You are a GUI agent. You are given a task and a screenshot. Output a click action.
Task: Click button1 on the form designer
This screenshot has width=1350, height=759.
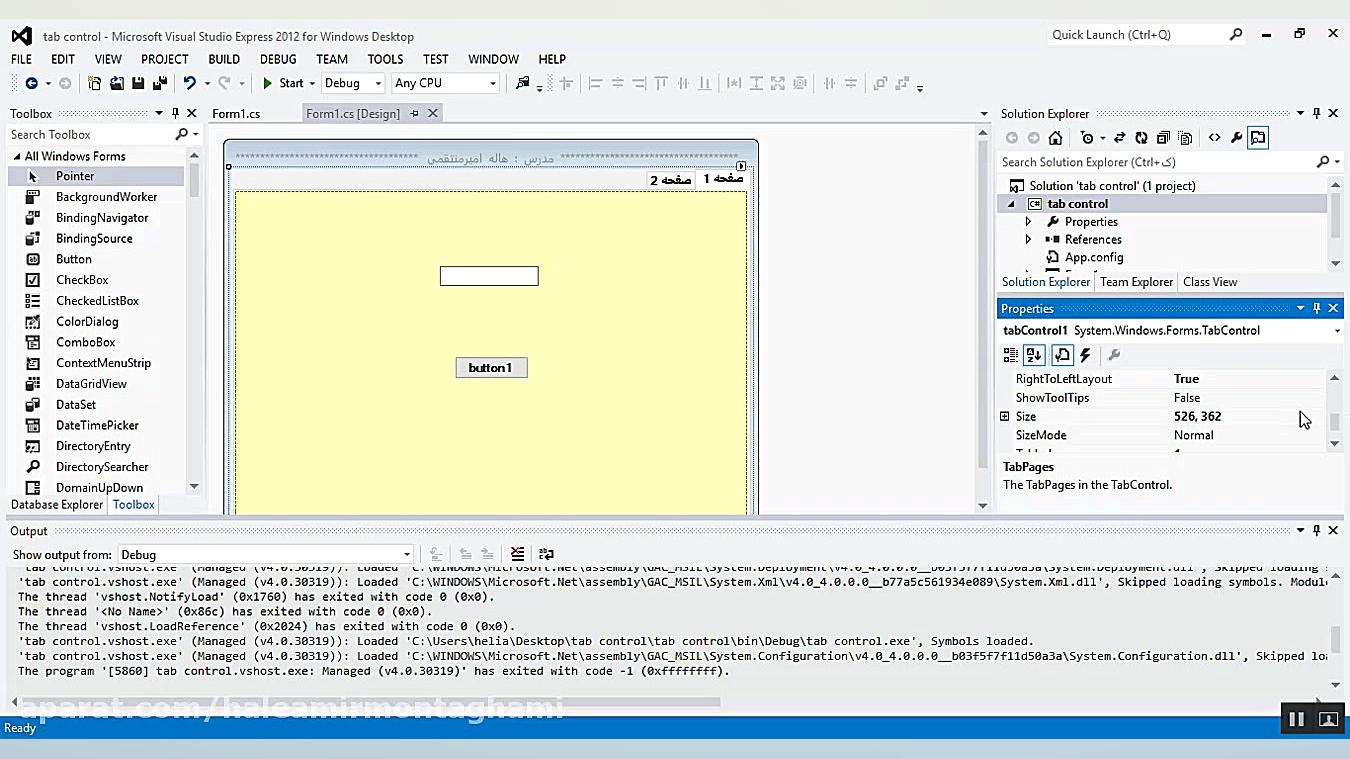point(491,368)
